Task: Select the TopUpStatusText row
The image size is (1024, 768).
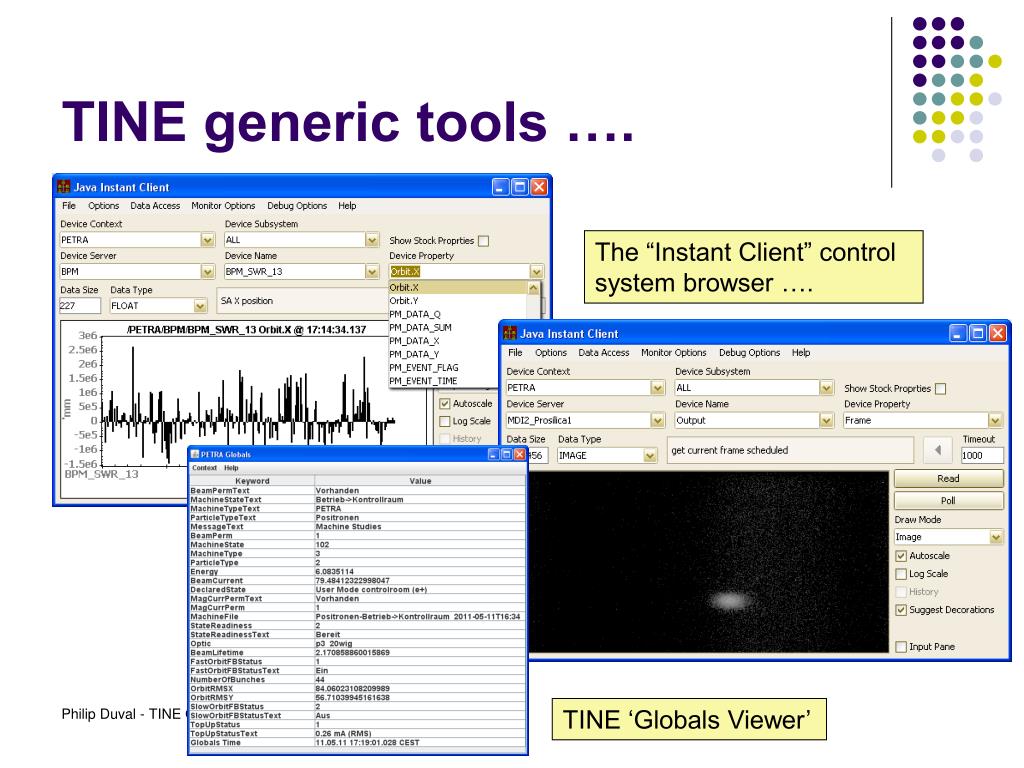Action: pyautogui.click(x=358, y=733)
